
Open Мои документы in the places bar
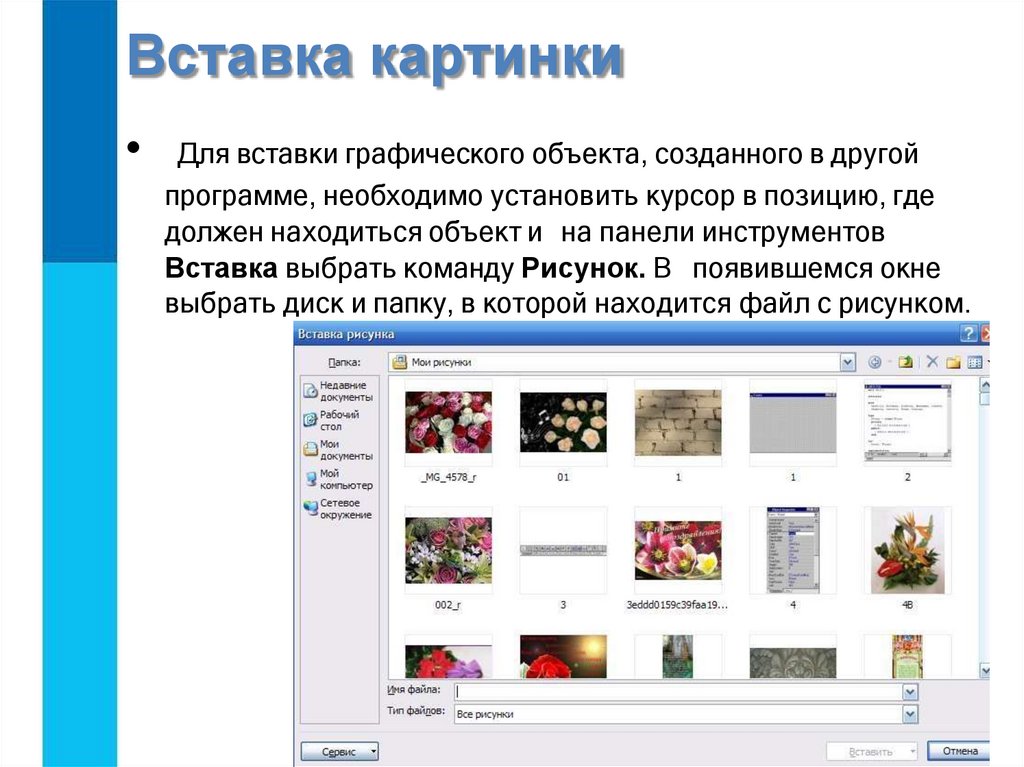[339, 449]
